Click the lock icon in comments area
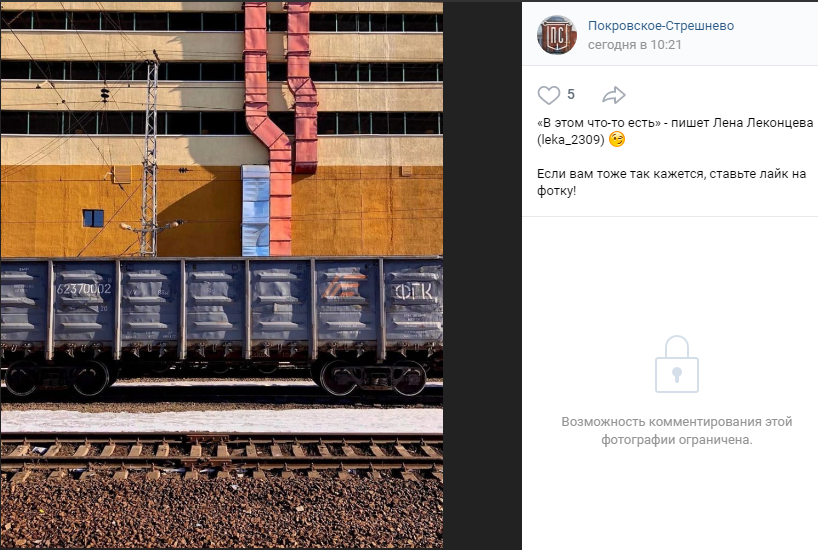818x550 pixels. [677, 364]
